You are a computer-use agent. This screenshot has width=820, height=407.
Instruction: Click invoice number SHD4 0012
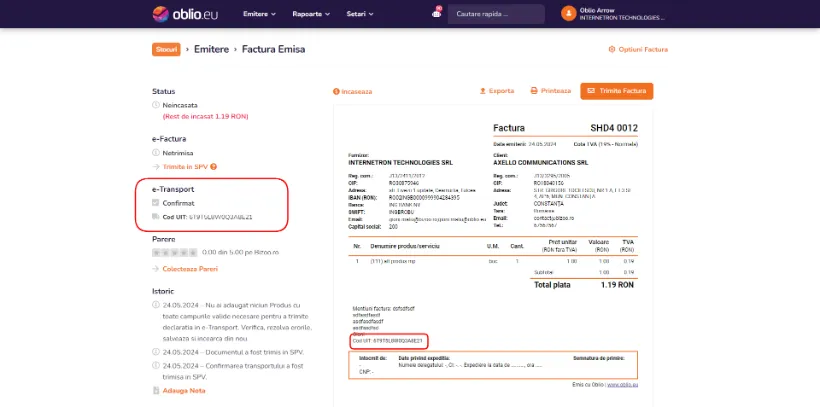(614, 128)
